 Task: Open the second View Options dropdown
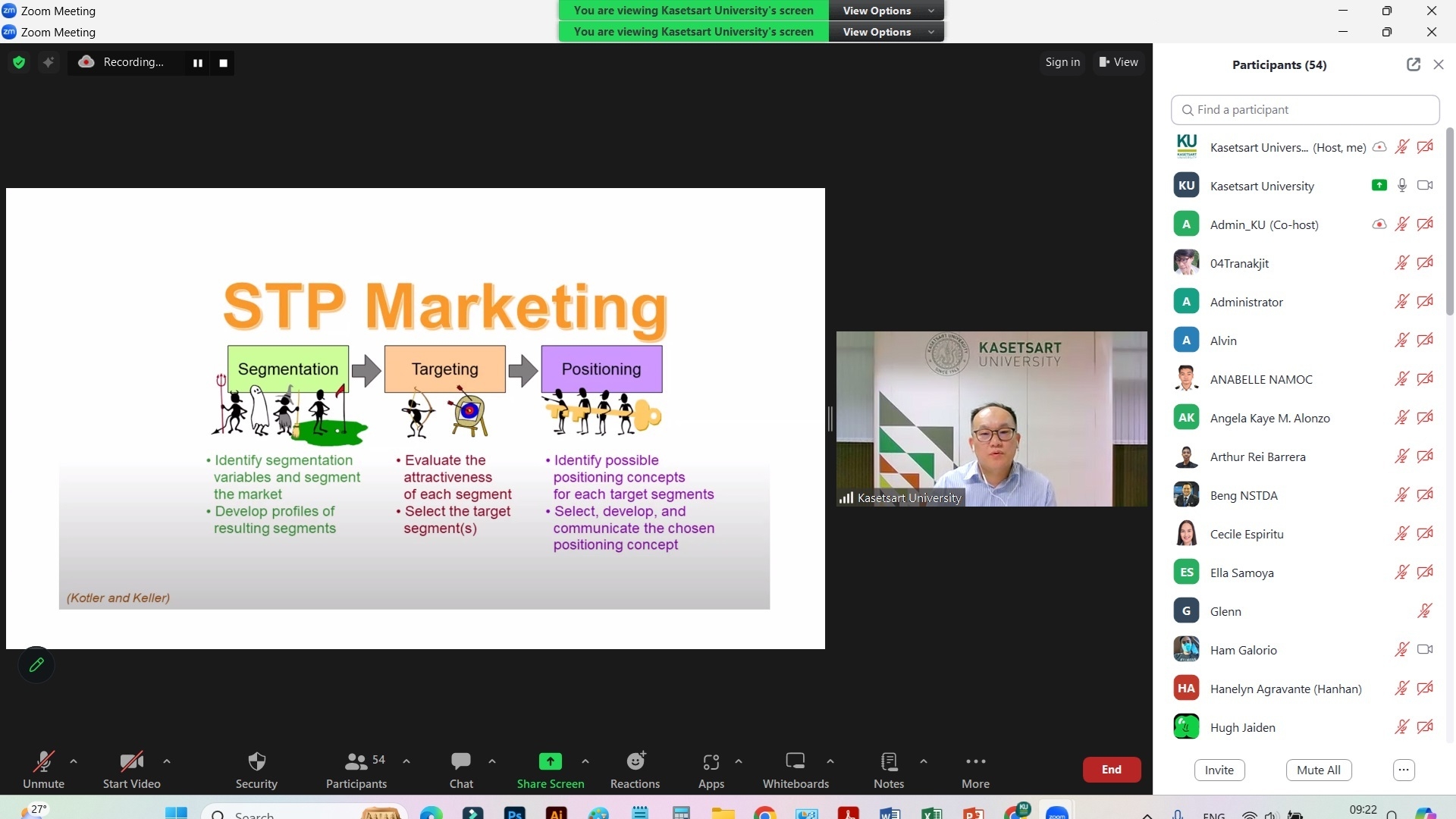[886, 32]
